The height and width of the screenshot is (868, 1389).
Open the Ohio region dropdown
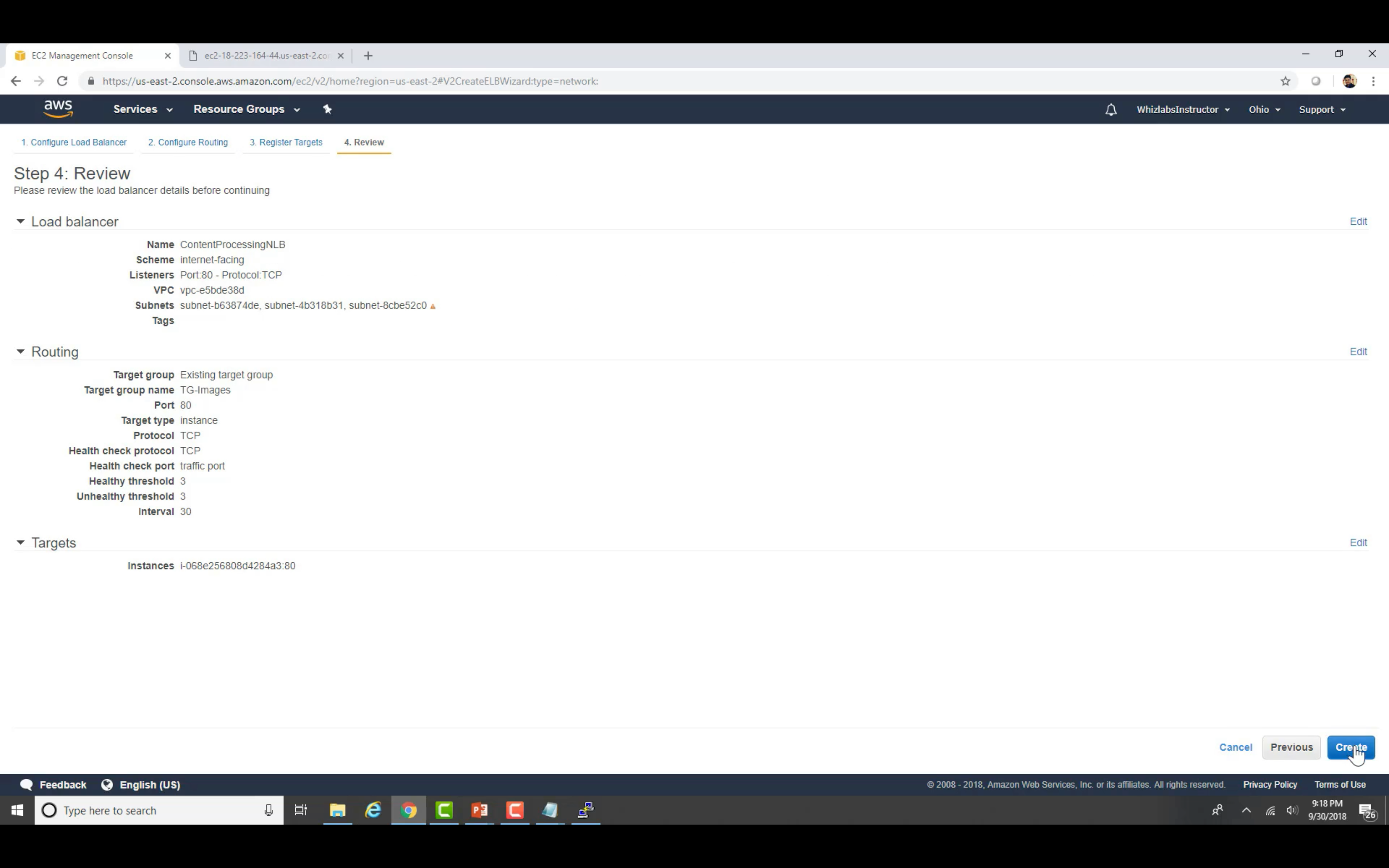click(1264, 110)
